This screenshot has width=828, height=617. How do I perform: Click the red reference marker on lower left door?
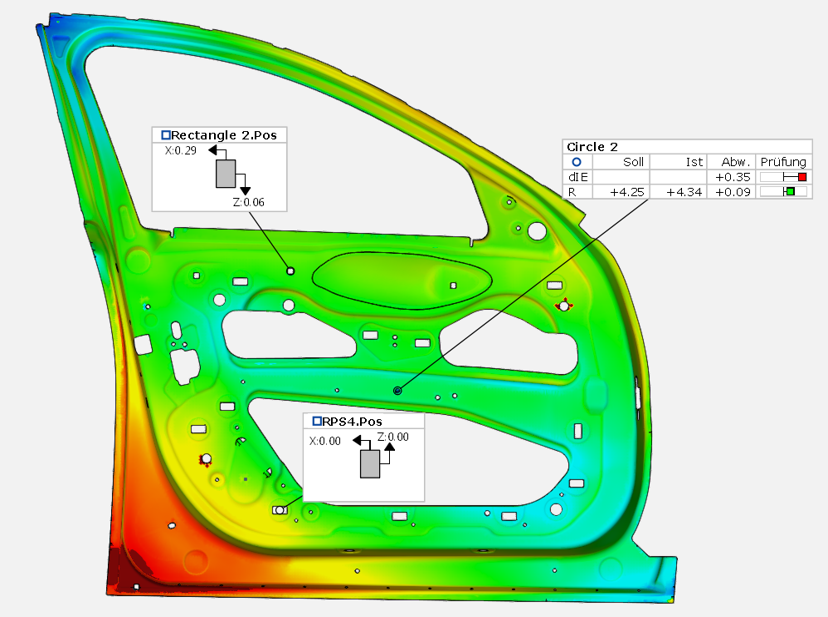205,460
